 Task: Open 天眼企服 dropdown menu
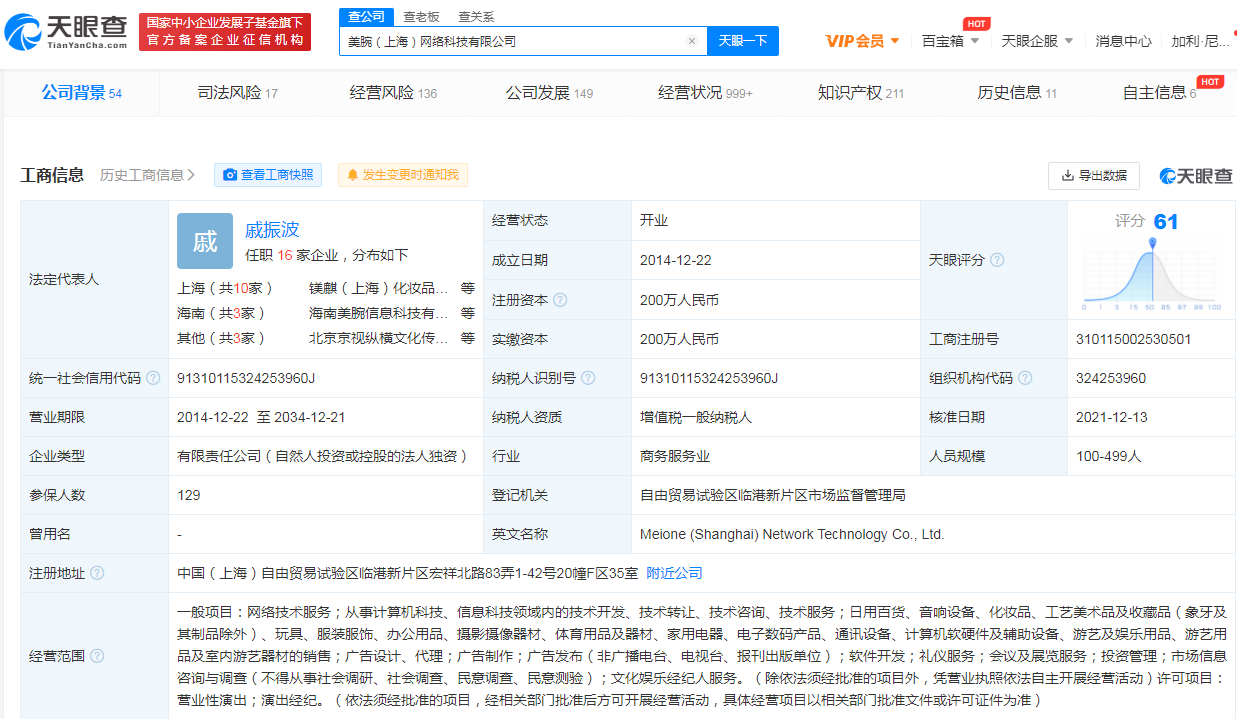(x=1037, y=41)
